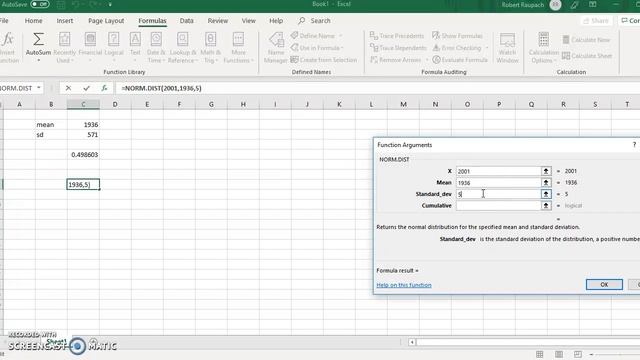Select cell containing 0.498603
Viewport: 640px width, 360px height.
click(x=83, y=155)
